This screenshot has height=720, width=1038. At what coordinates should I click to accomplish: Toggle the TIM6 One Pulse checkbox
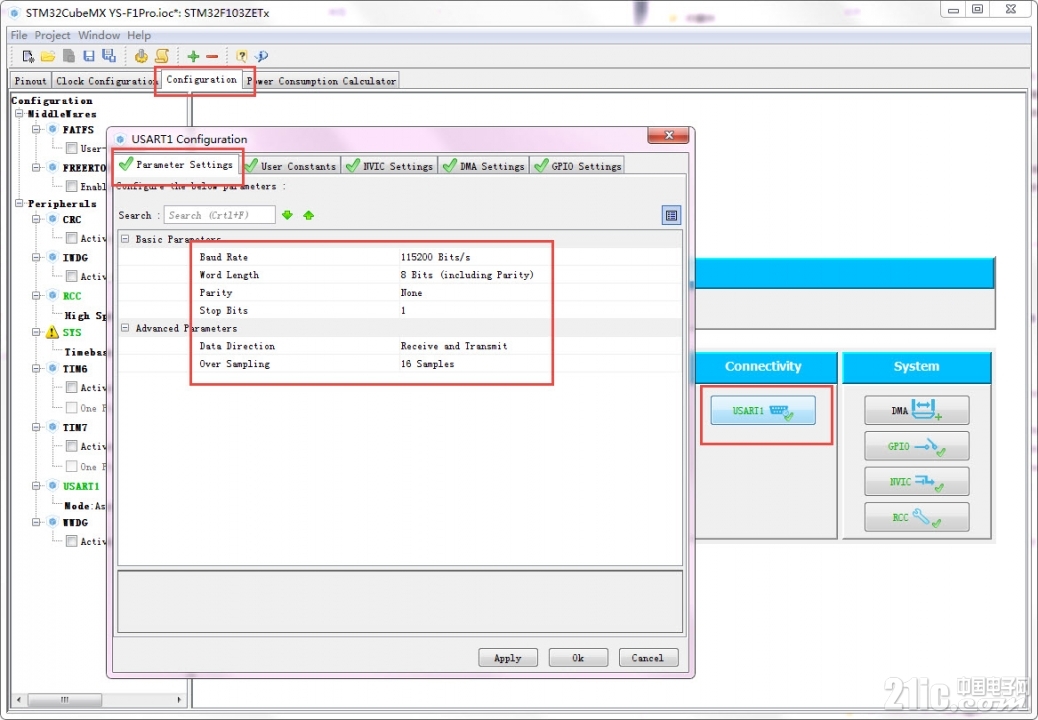[x=71, y=408]
